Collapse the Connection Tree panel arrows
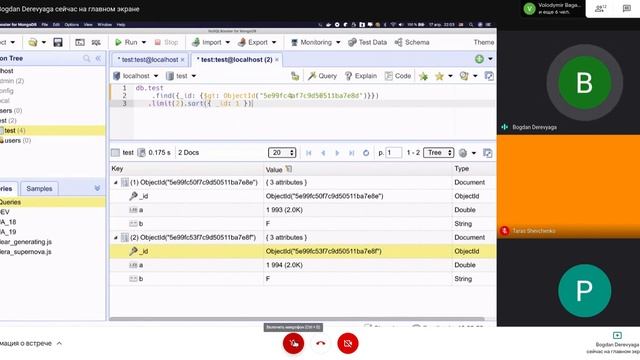Screen dimensions: 640x360 [x=98, y=58]
